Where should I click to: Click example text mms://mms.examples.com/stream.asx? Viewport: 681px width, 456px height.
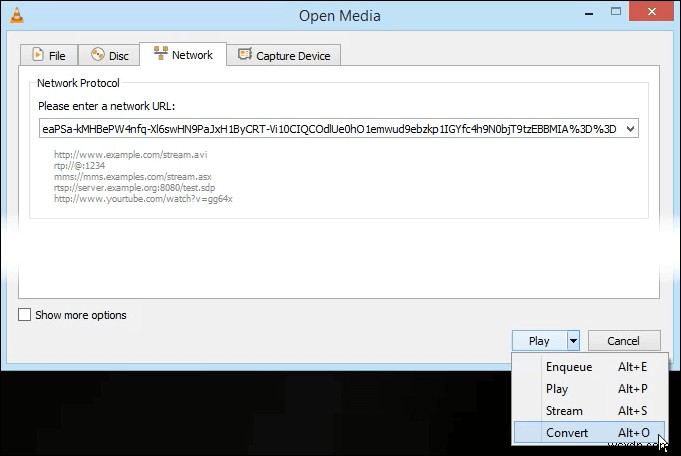(133, 177)
